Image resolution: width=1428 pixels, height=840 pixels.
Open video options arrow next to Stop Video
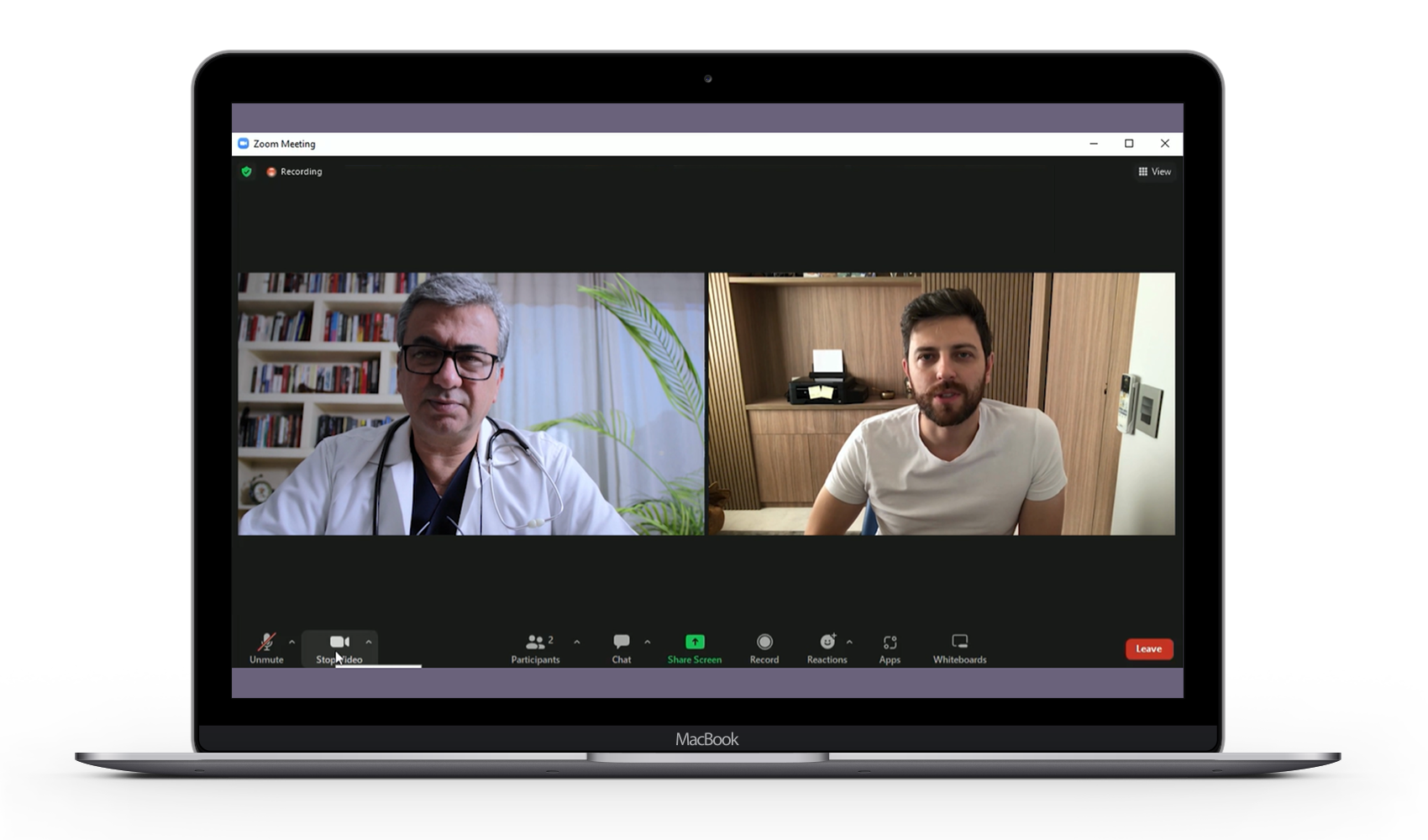369,642
